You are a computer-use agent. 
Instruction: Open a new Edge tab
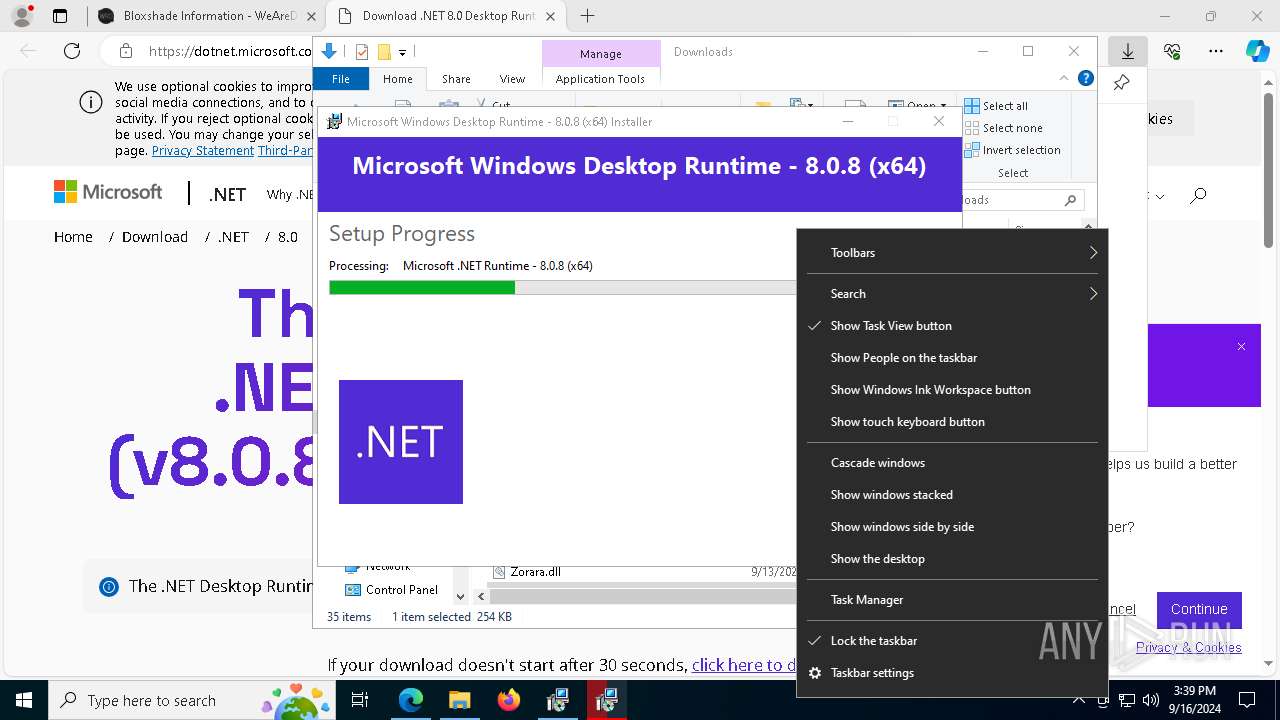tap(588, 16)
